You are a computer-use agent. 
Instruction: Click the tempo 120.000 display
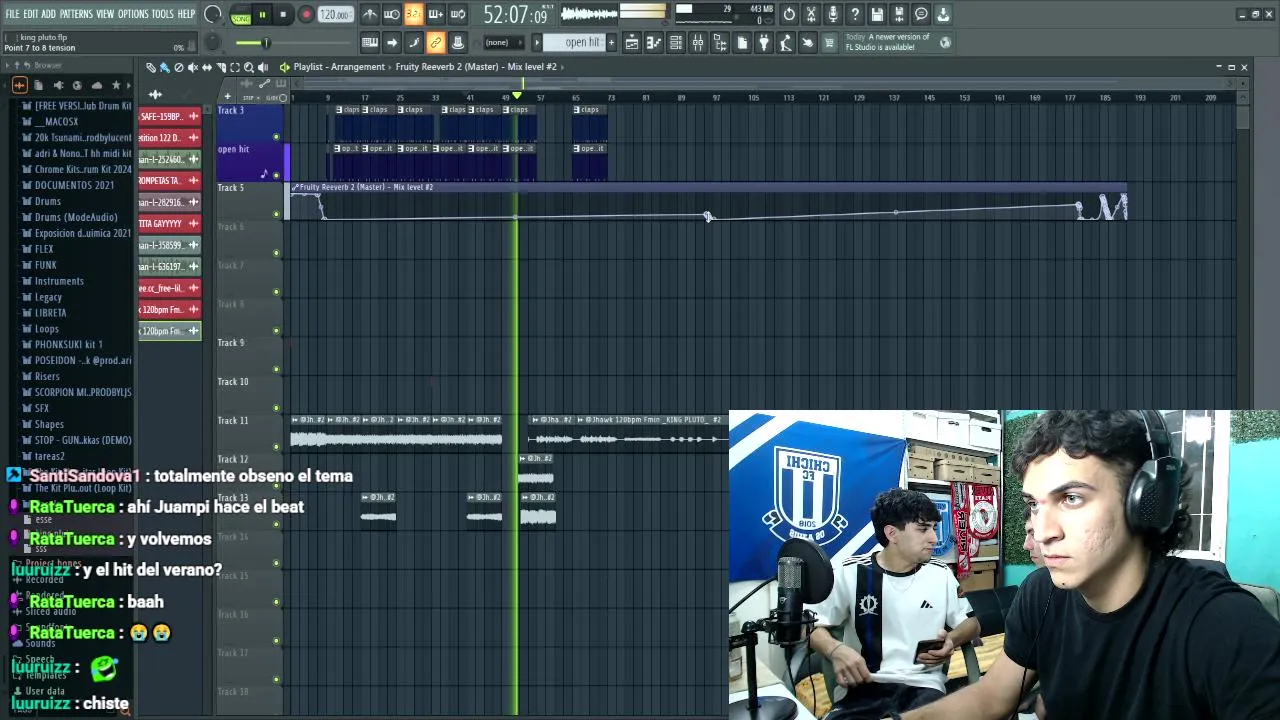coord(336,14)
